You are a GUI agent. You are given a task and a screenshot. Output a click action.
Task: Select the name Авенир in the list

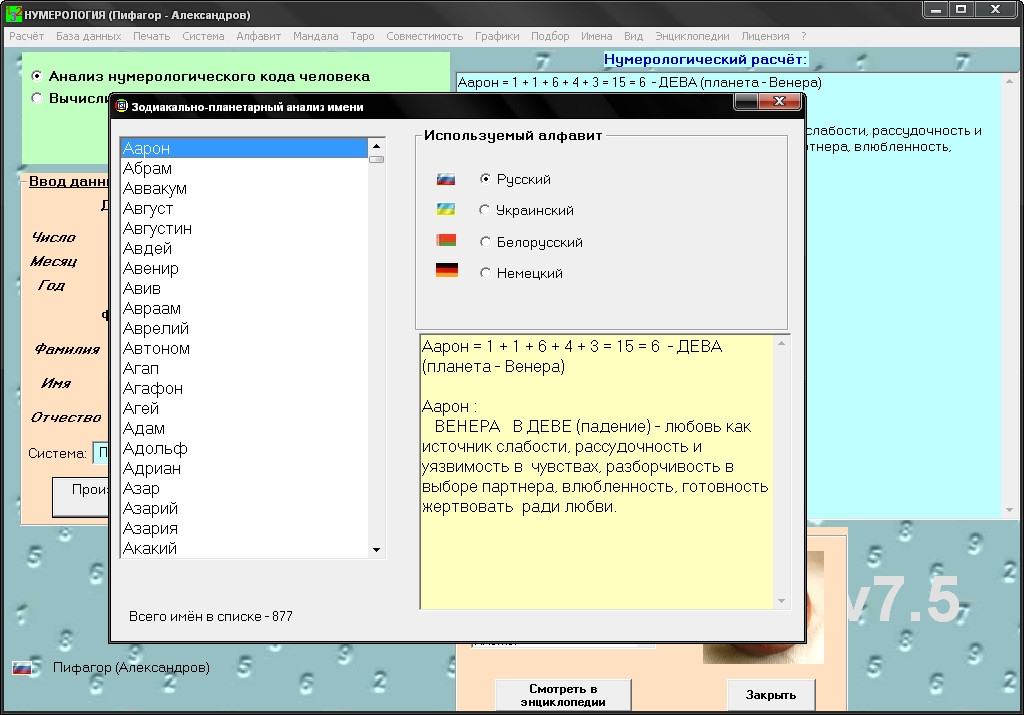pyautogui.click(x=244, y=268)
